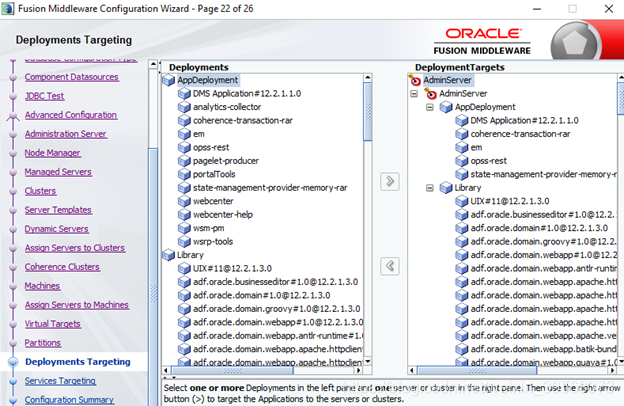Collapse the nested AdminServer node
This screenshot has height=406, width=624.
[x=414, y=94]
